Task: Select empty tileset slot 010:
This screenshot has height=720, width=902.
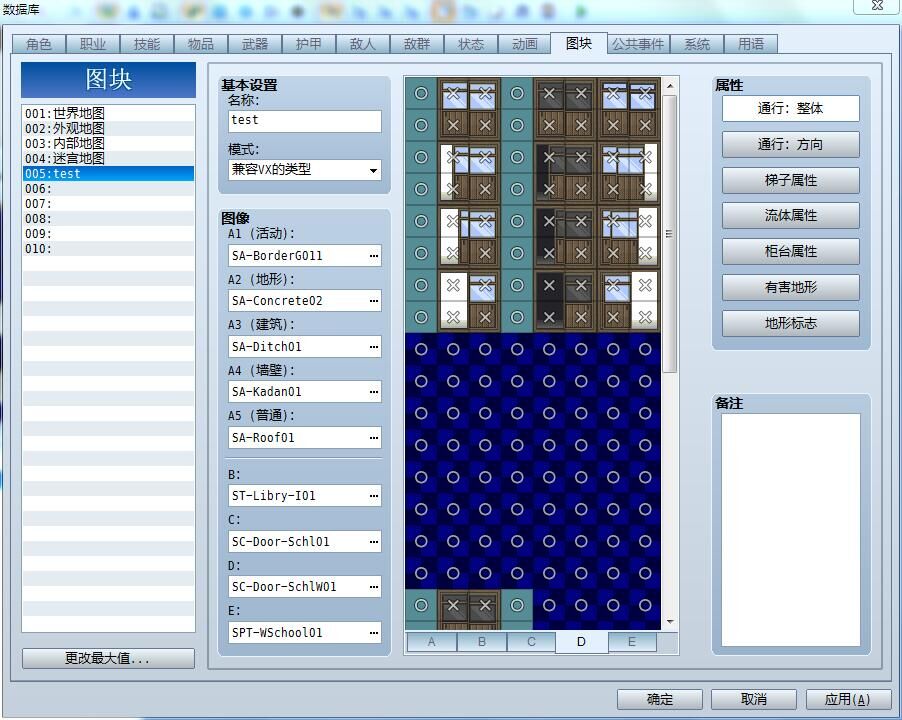Action: (x=108, y=248)
